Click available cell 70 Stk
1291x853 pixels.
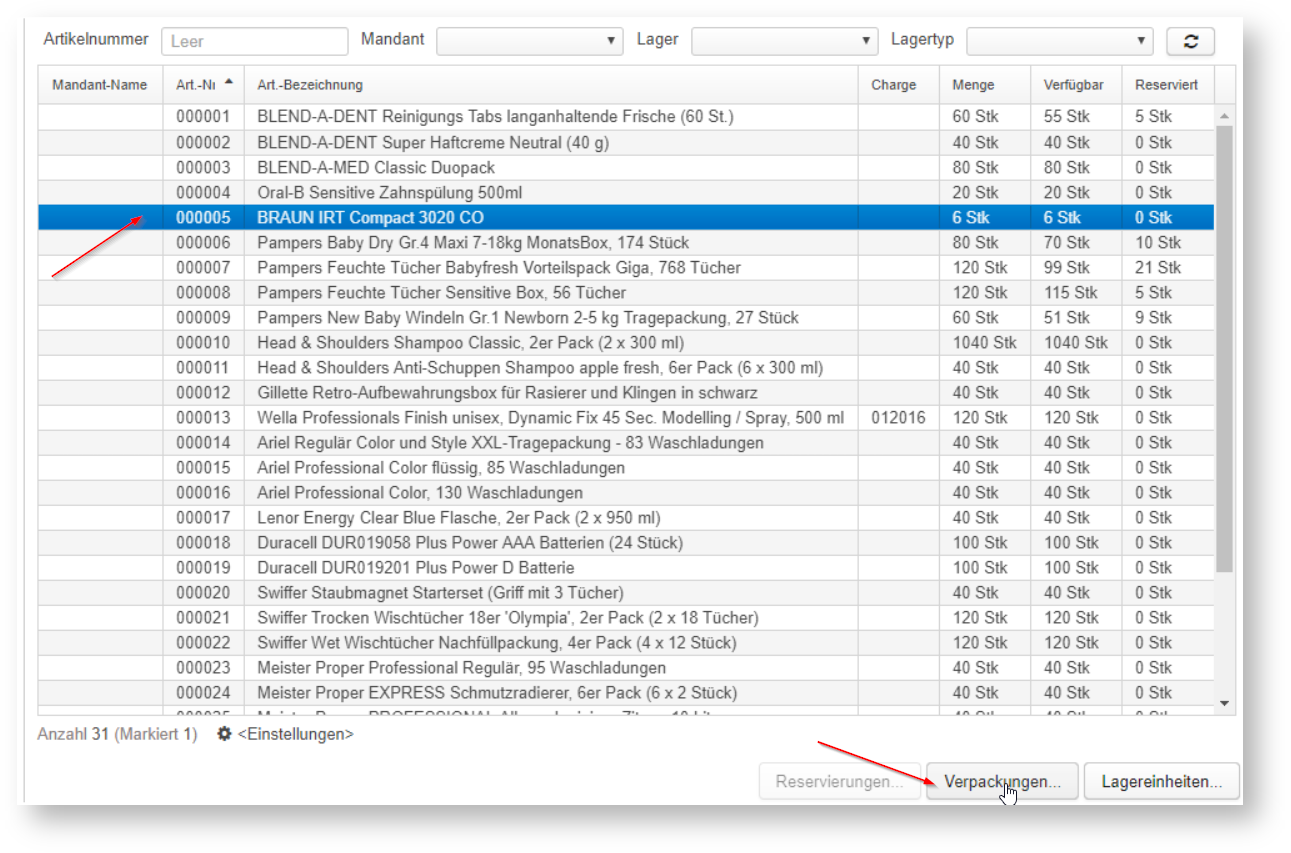[1067, 242]
